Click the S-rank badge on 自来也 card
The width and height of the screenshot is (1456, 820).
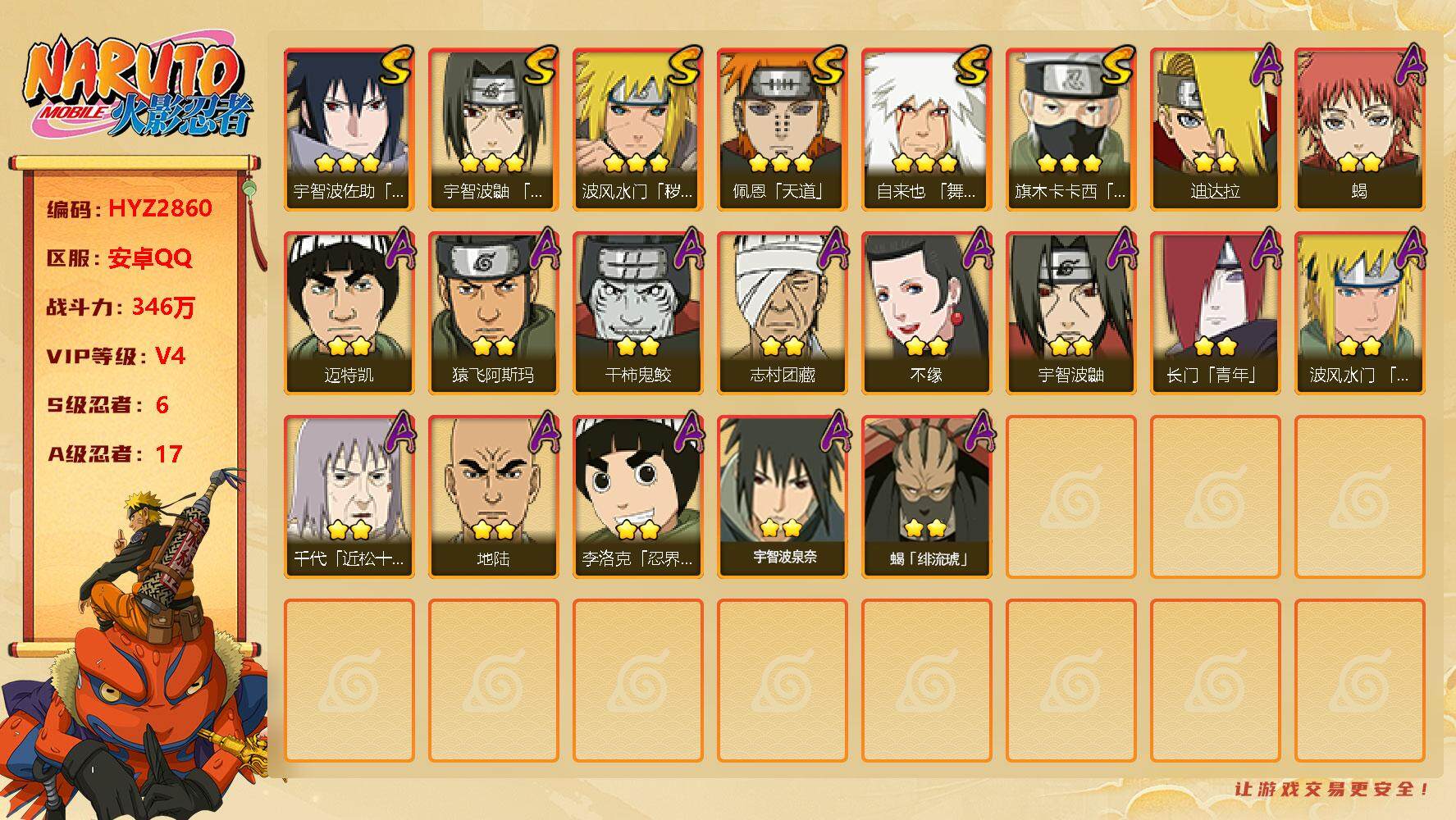click(x=971, y=66)
